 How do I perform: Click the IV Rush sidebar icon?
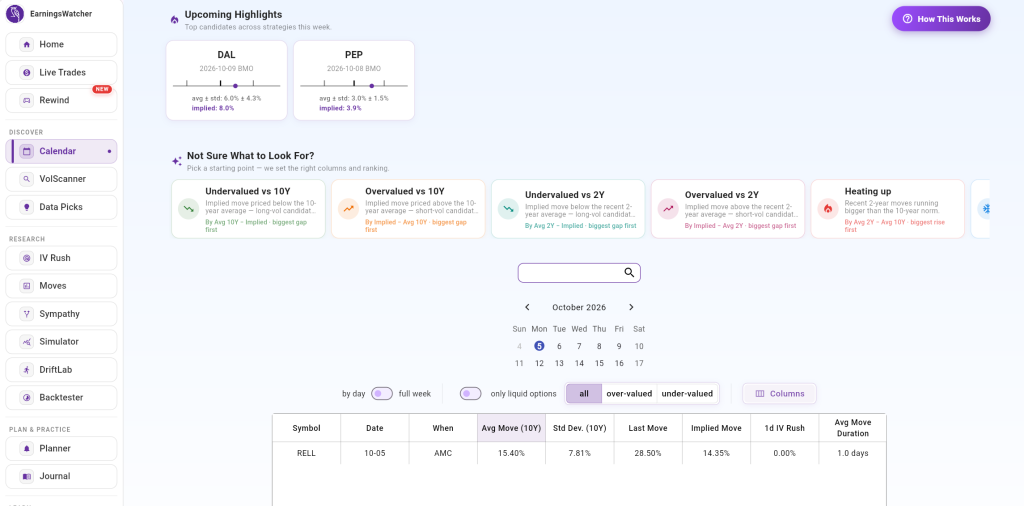point(27,258)
